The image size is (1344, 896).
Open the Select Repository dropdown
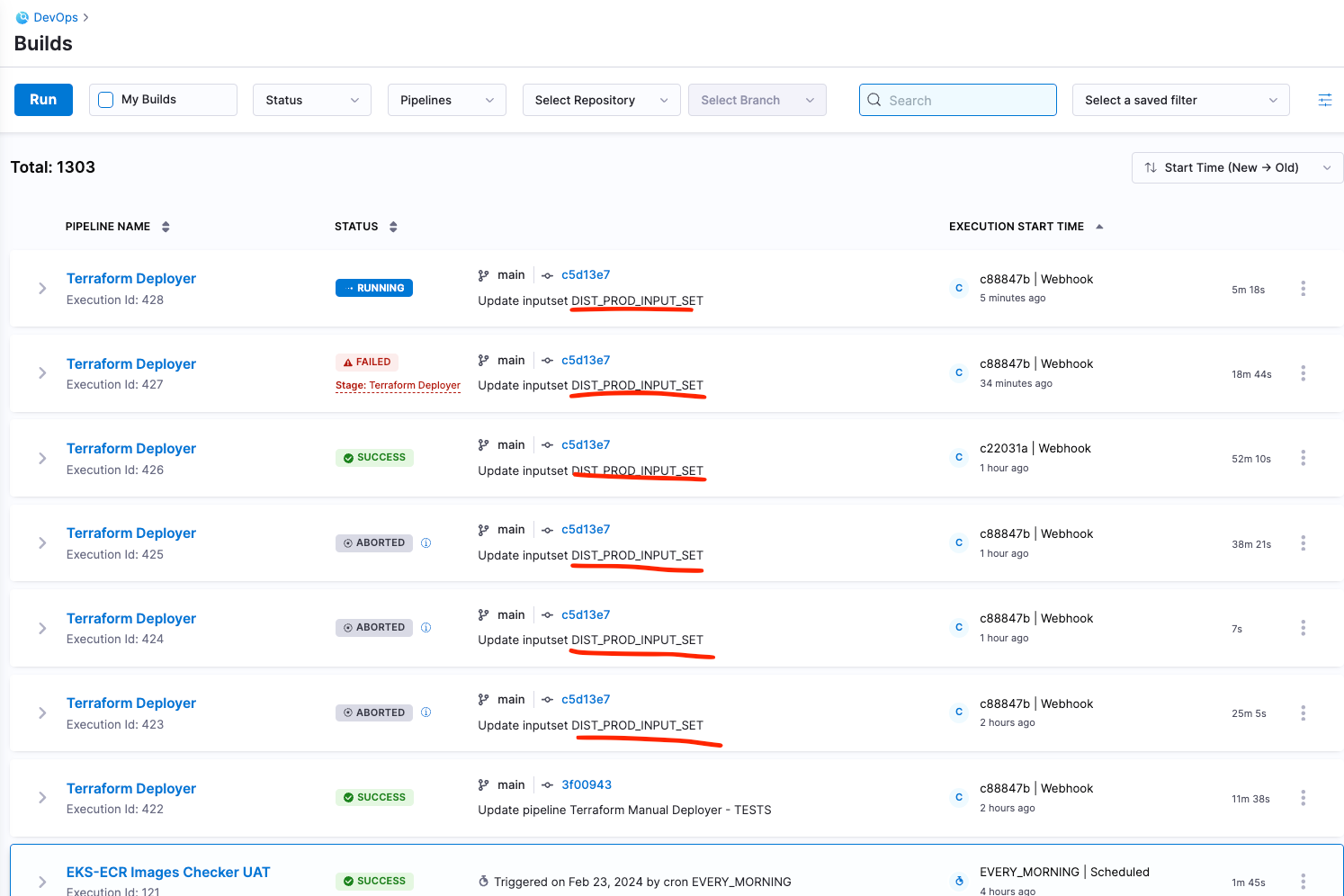tap(602, 100)
